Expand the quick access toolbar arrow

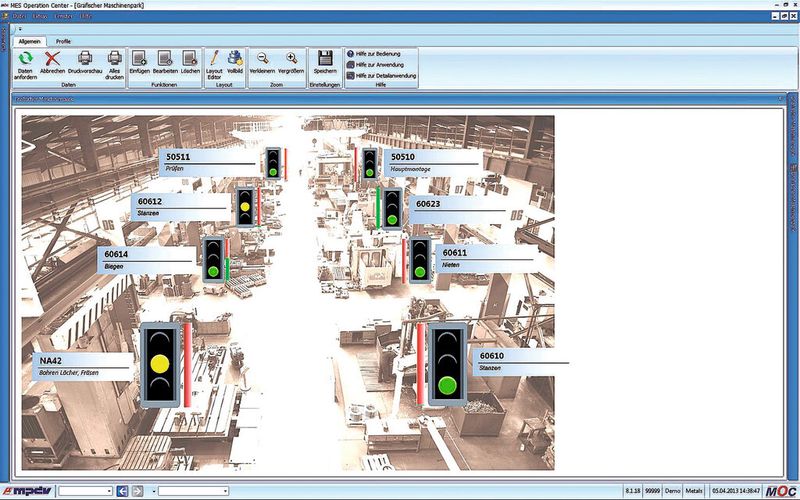click(20, 29)
